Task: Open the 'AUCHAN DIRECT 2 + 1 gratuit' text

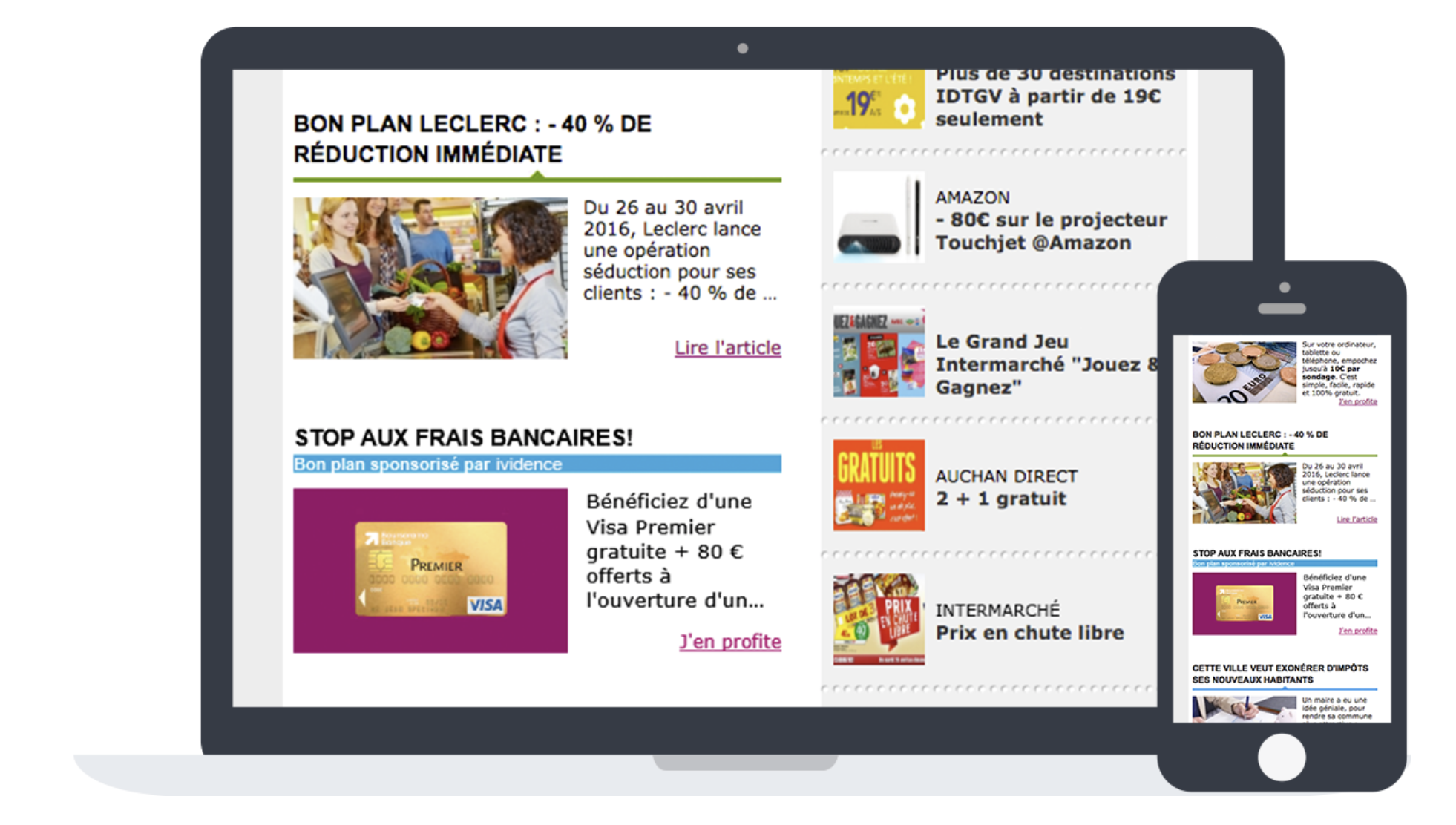Action: [1006, 487]
